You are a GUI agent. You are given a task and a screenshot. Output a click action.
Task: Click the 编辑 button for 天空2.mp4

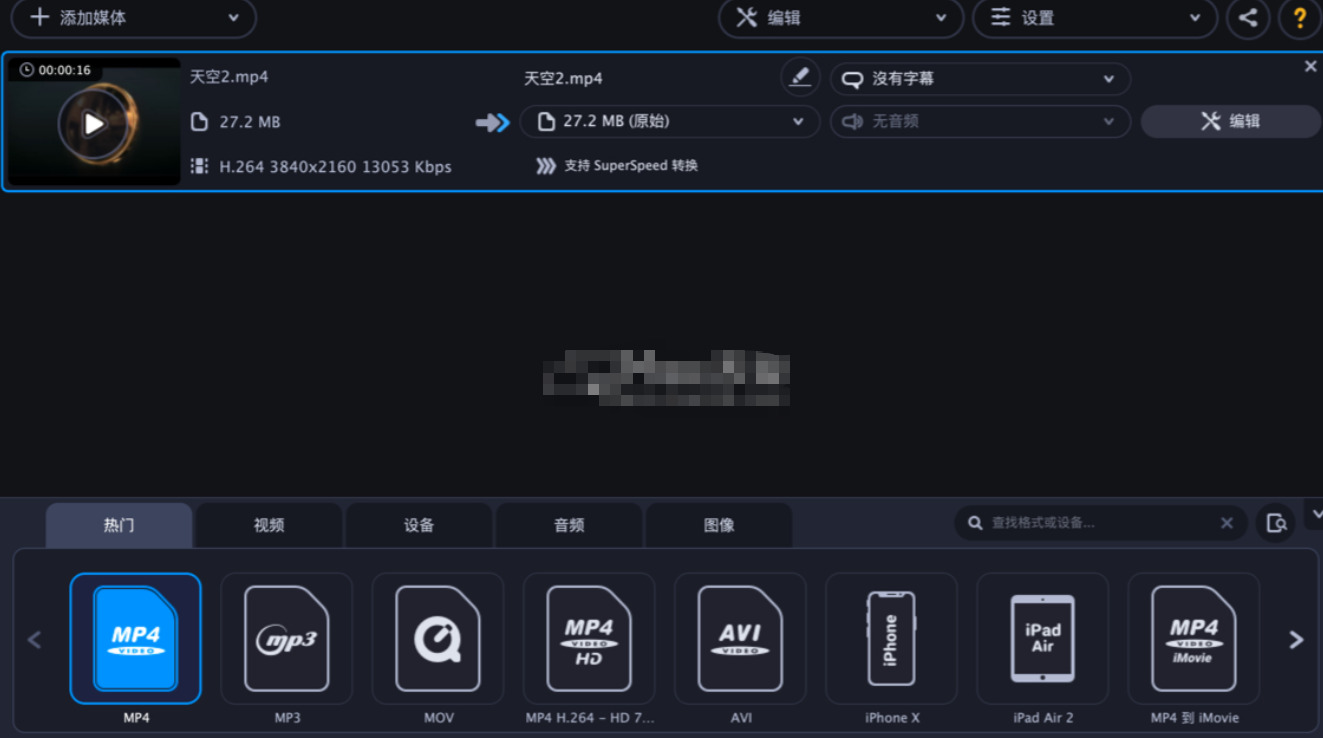pyautogui.click(x=1231, y=122)
